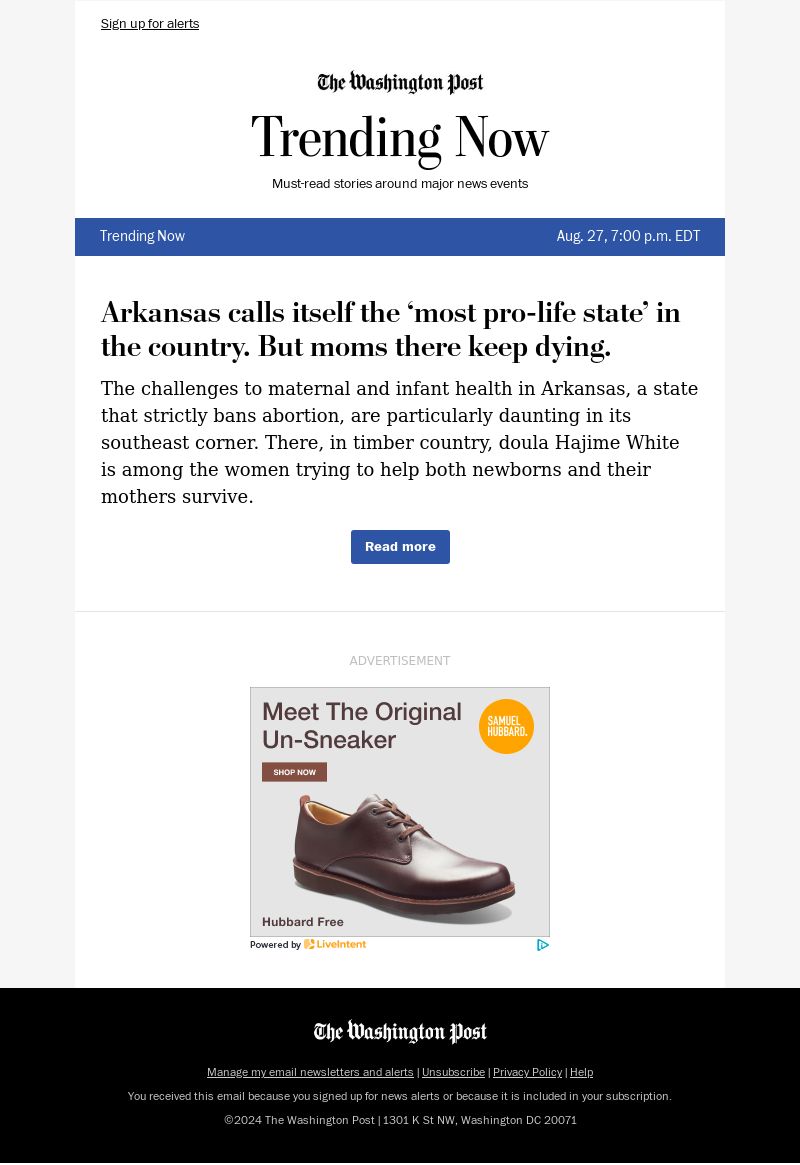The height and width of the screenshot is (1165, 800).
Task: Click the large Trending Now title
Action: pyautogui.click(x=400, y=138)
